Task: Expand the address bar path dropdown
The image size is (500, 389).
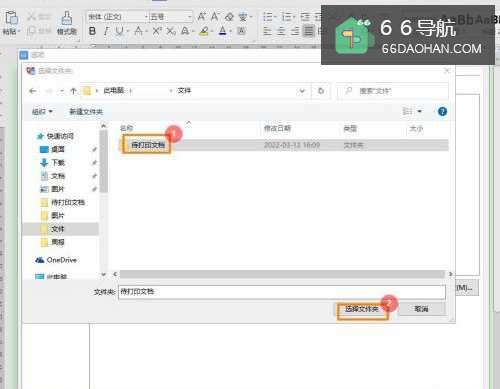Action: pos(302,91)
